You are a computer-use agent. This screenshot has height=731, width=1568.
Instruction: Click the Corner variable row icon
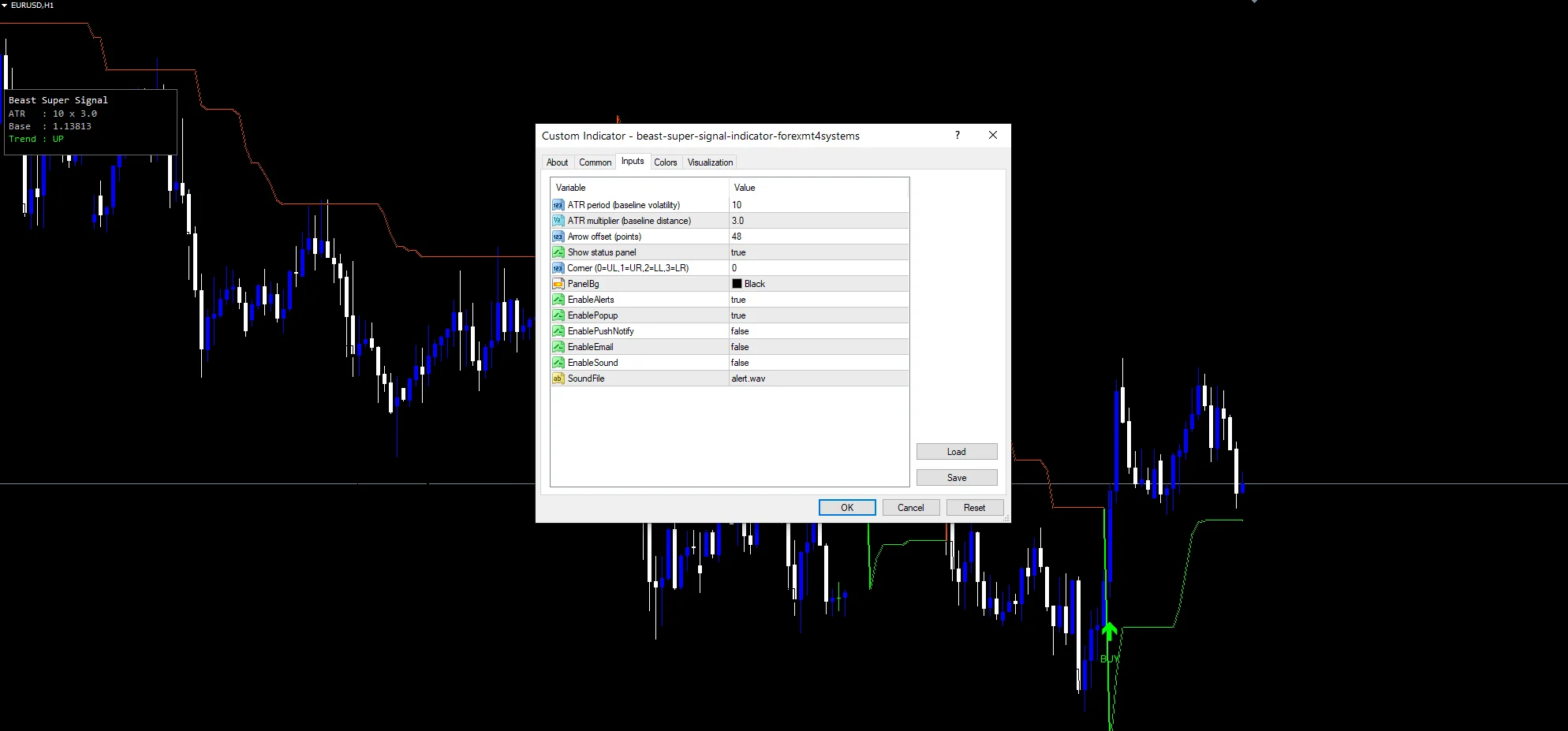coord(558,268)
